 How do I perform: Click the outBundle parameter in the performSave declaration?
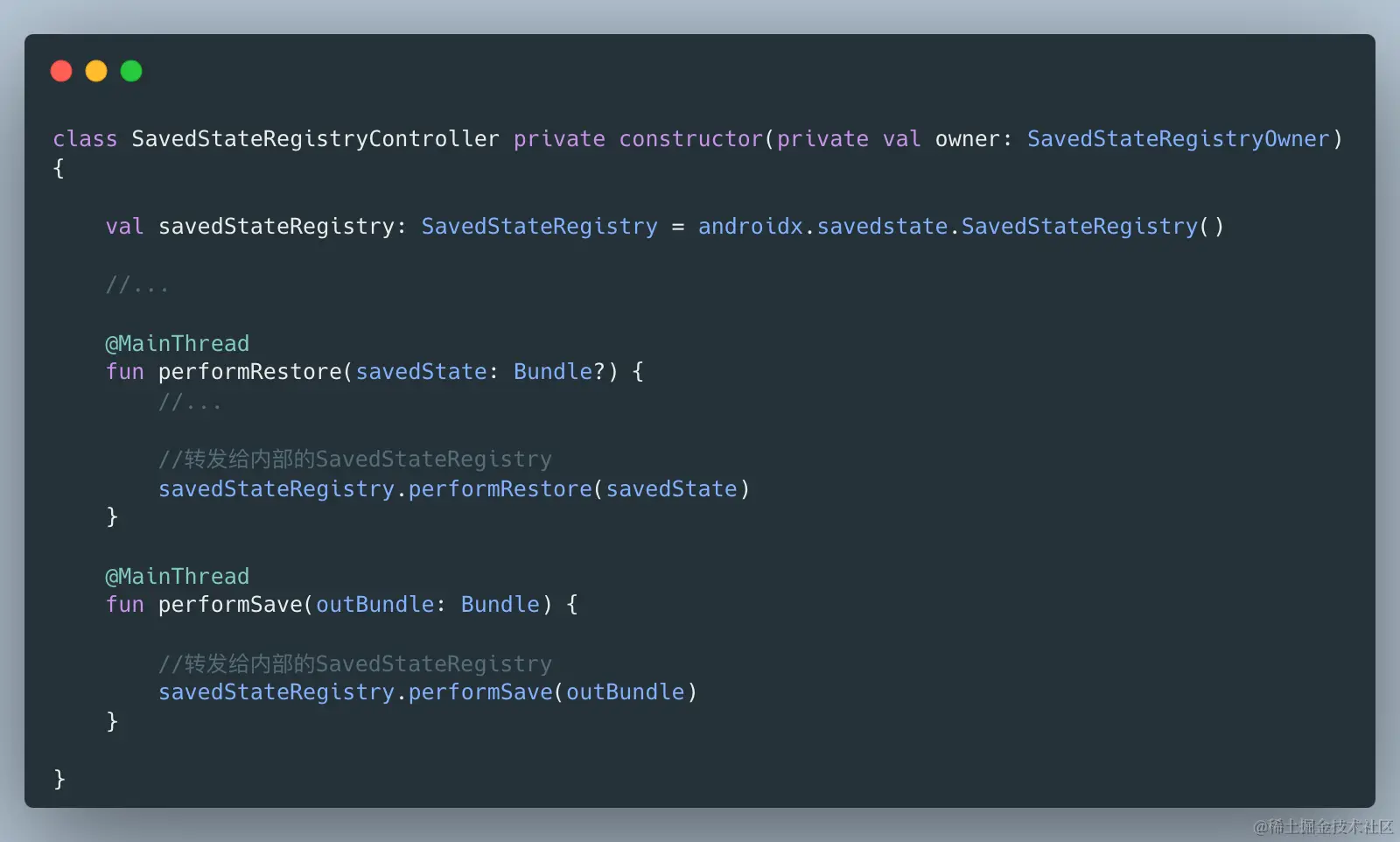coord(374,605)
